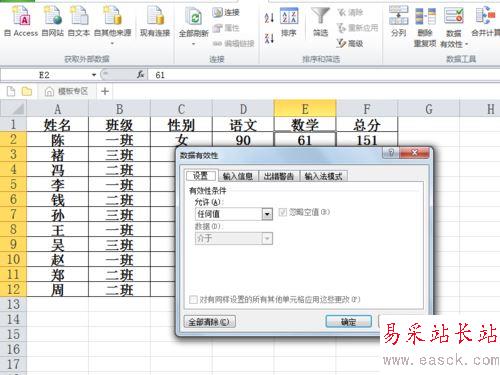Click Remove Duplicates (删除重复项)

point(425,27)
